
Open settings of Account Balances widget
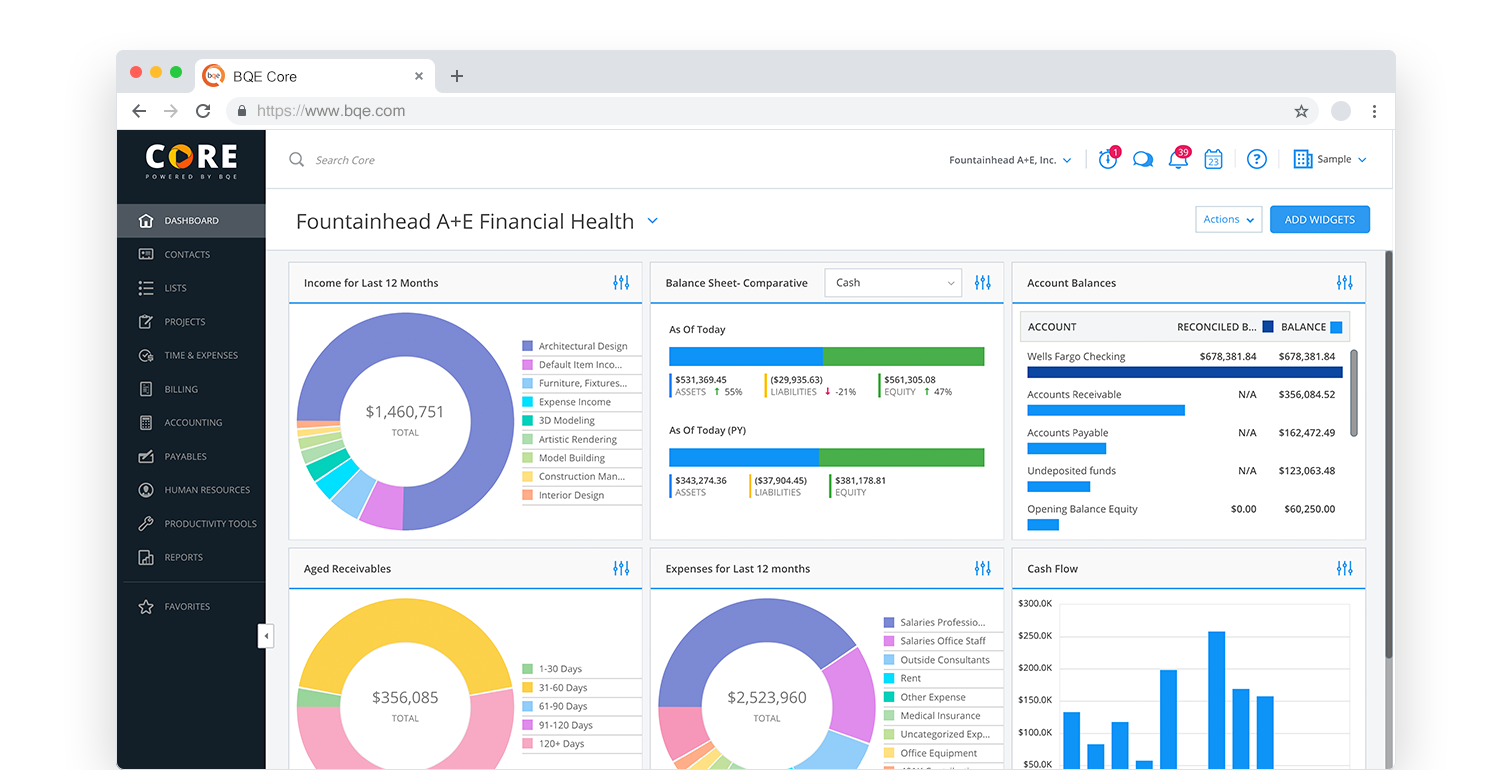click(x=1345, y=283)
